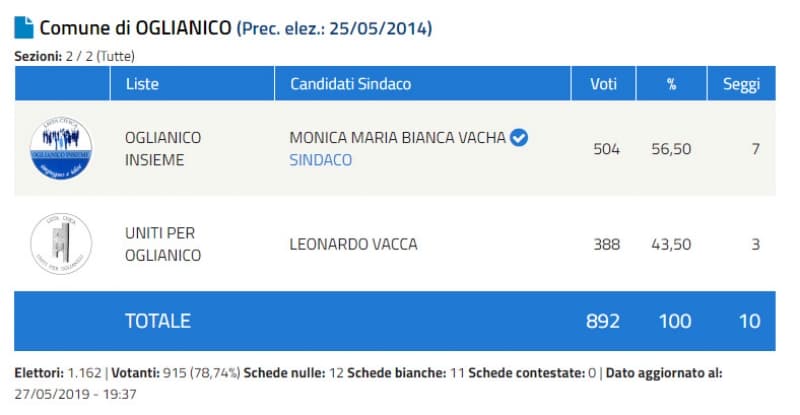Click the Voti column header

coord(602,83)
